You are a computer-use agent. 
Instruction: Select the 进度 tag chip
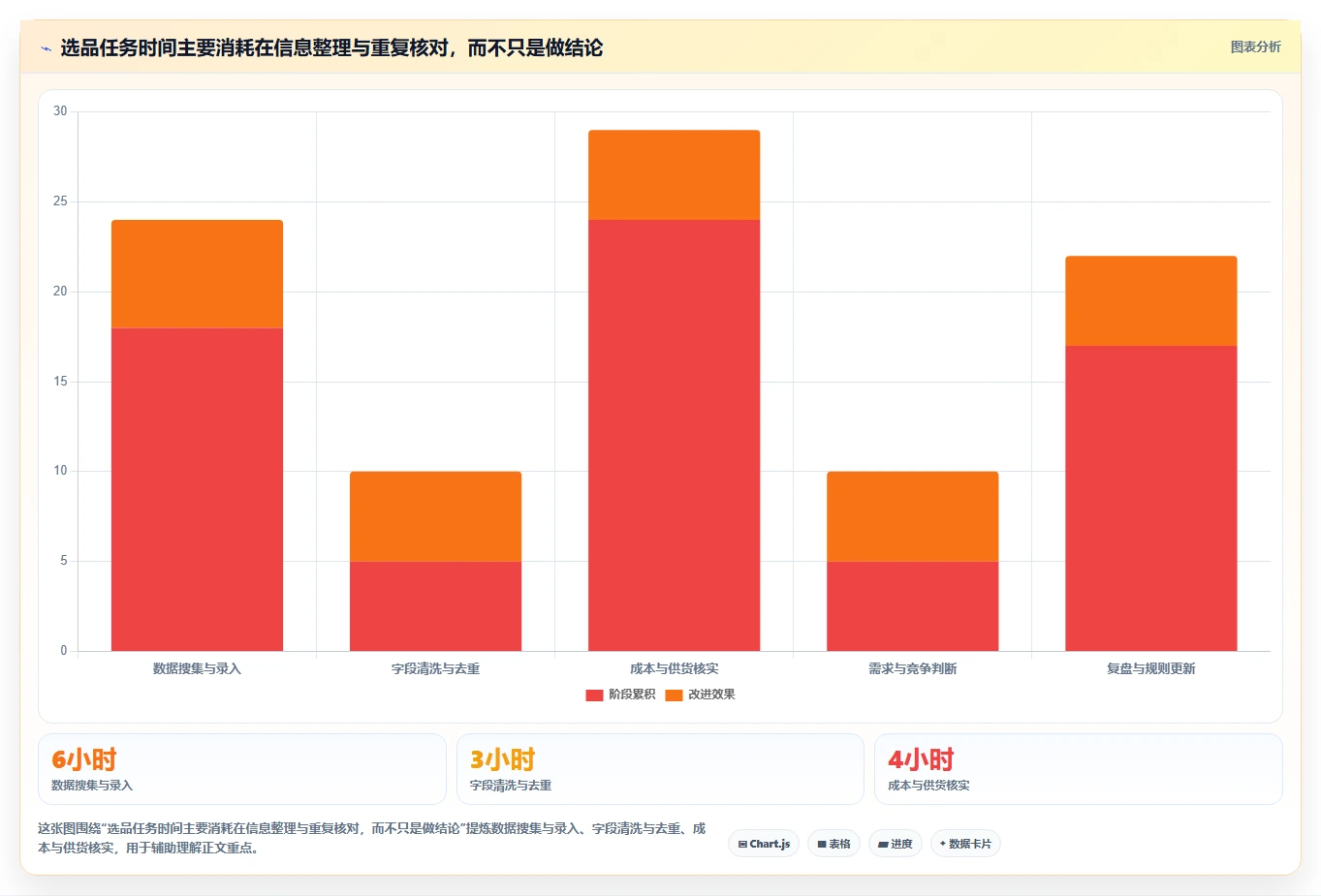896,844
